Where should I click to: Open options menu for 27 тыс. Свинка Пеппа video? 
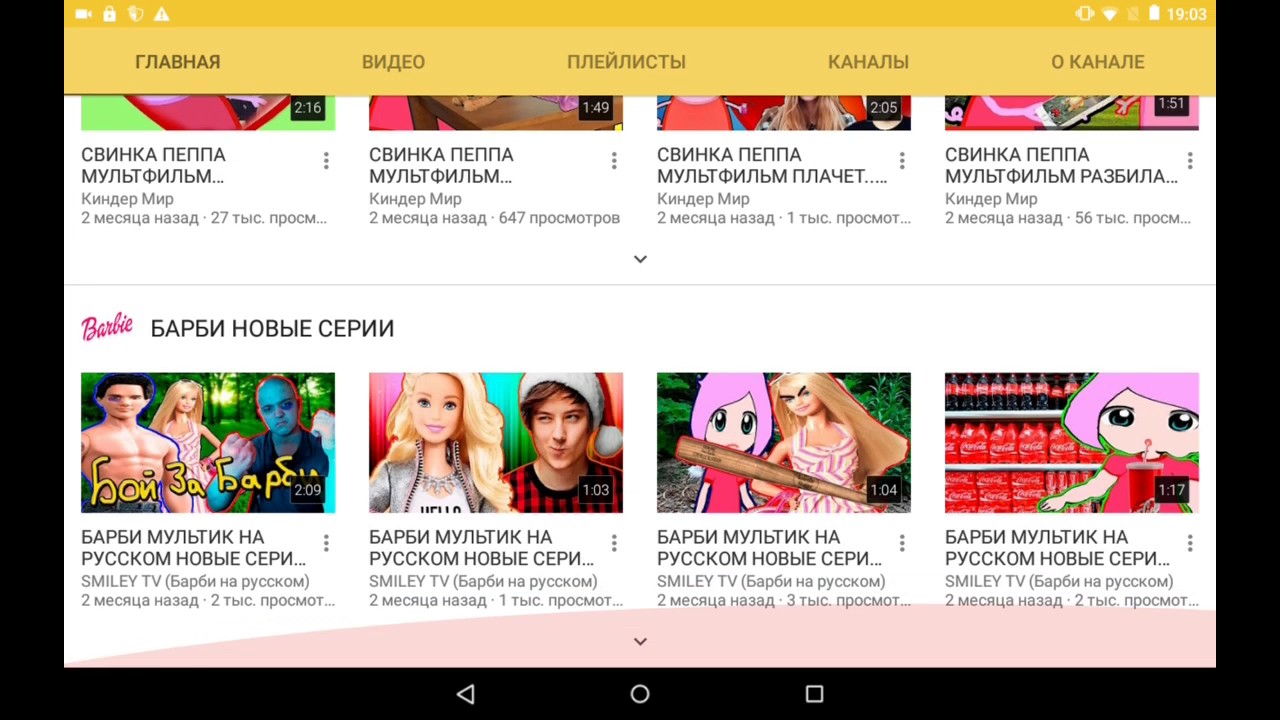[x=326, y=161]
